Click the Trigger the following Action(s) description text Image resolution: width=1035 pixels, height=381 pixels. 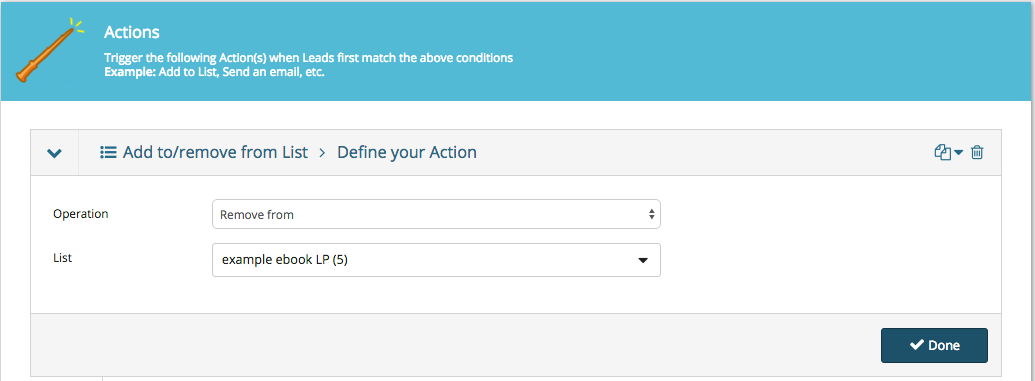coord(308,57)
